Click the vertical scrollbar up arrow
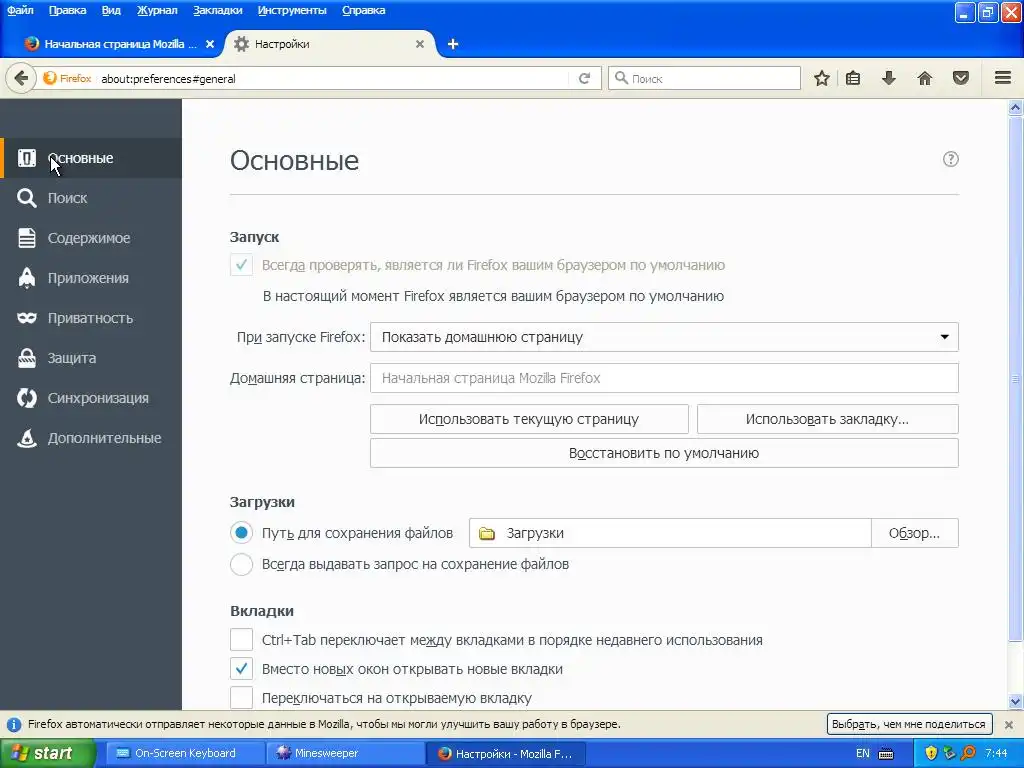The height and width of the screenshot is (768, 1024). [1016, 107]
